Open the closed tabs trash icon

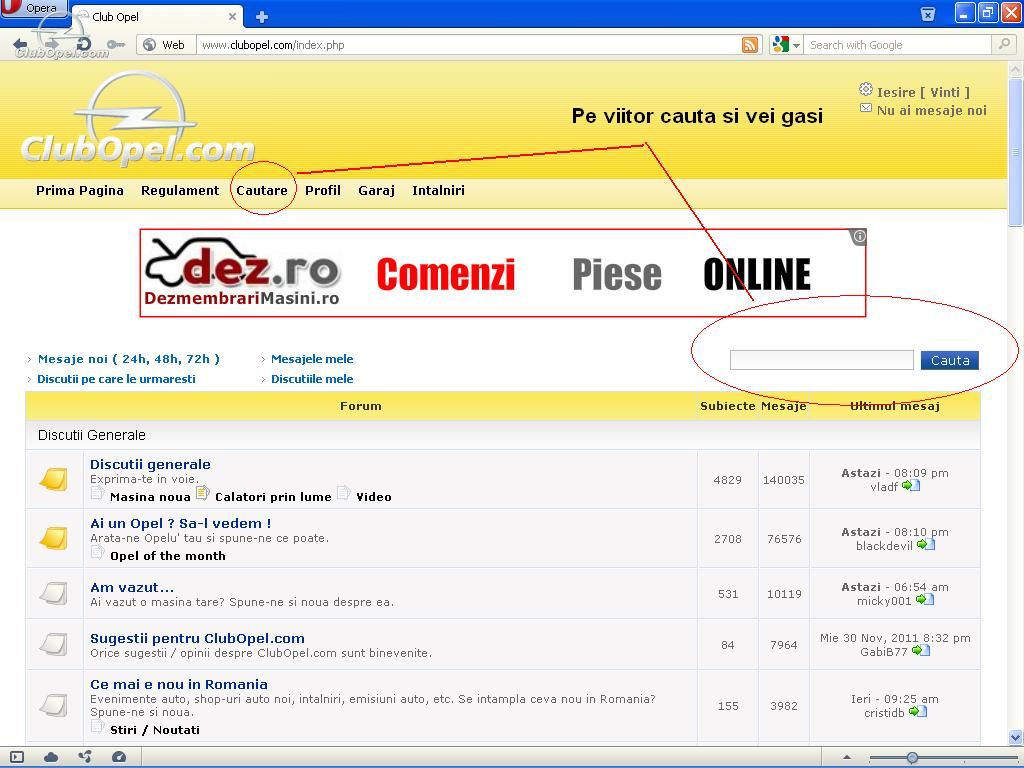click(x=927, y=14)
